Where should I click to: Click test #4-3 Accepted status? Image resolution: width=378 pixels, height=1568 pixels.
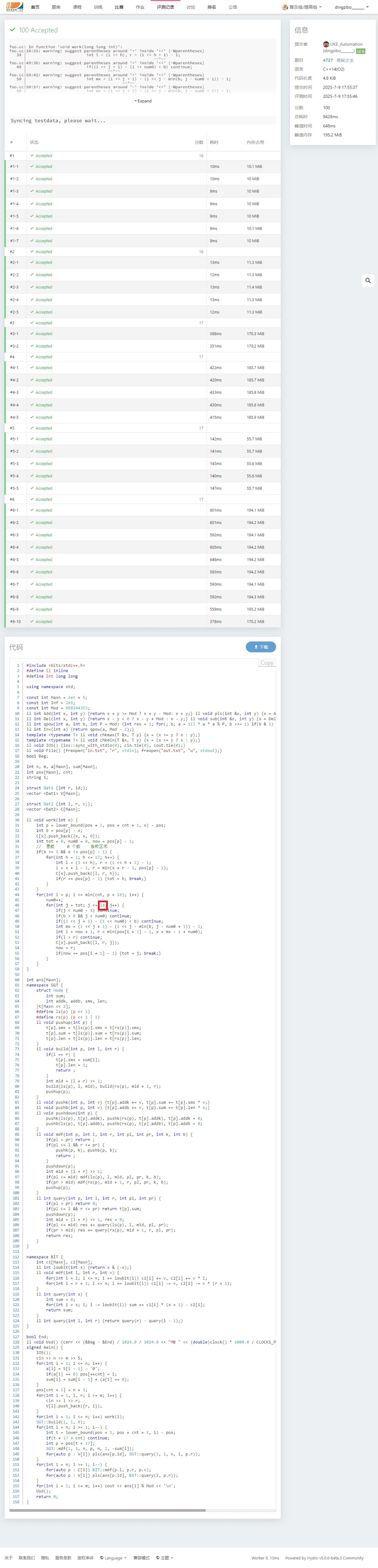tap(42, 393)
